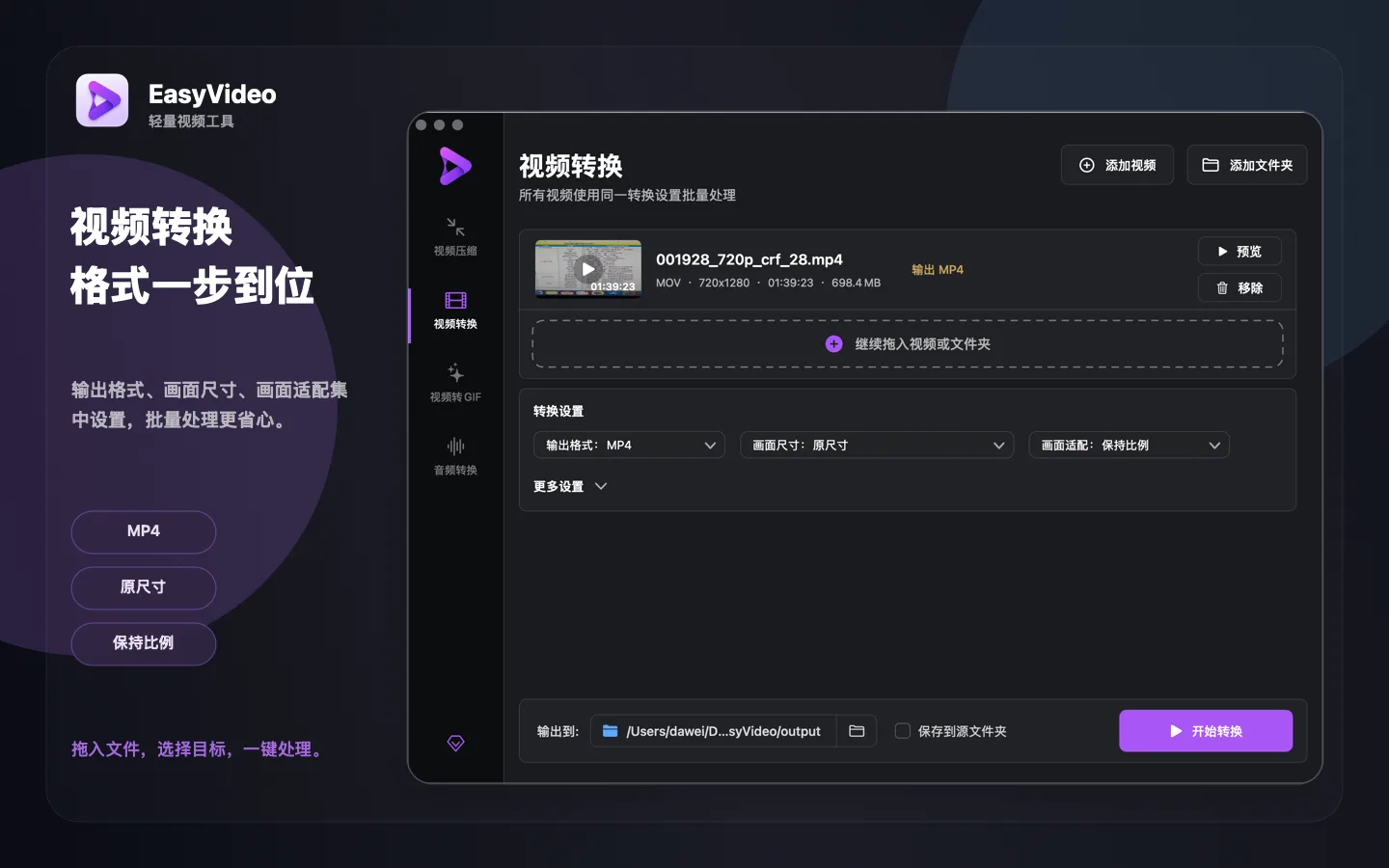Click the 698.4 MB file size text
The height and width of the screenshot is (868, 1389).
point(857,284)
